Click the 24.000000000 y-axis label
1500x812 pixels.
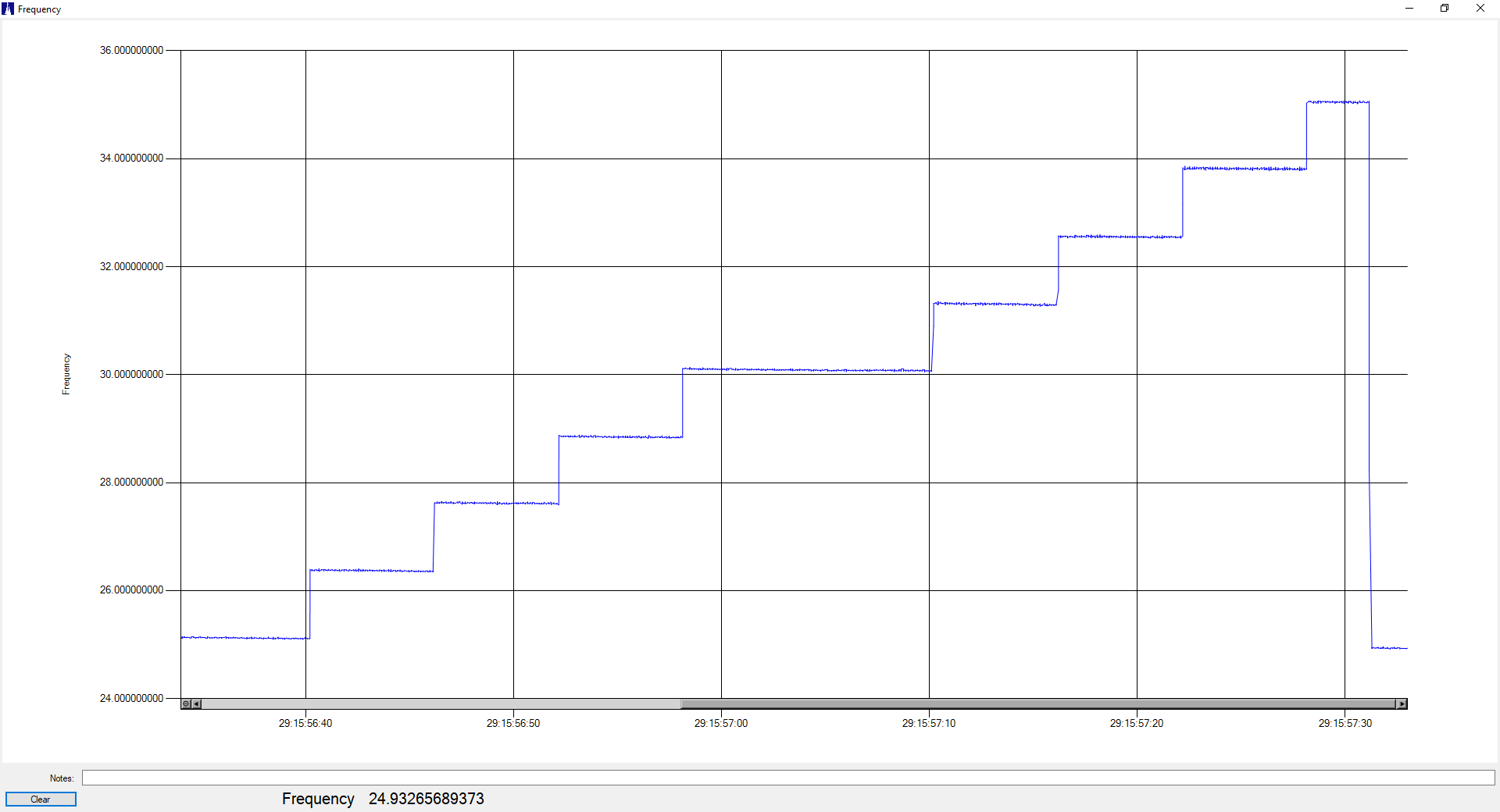(x=131, y=698)
